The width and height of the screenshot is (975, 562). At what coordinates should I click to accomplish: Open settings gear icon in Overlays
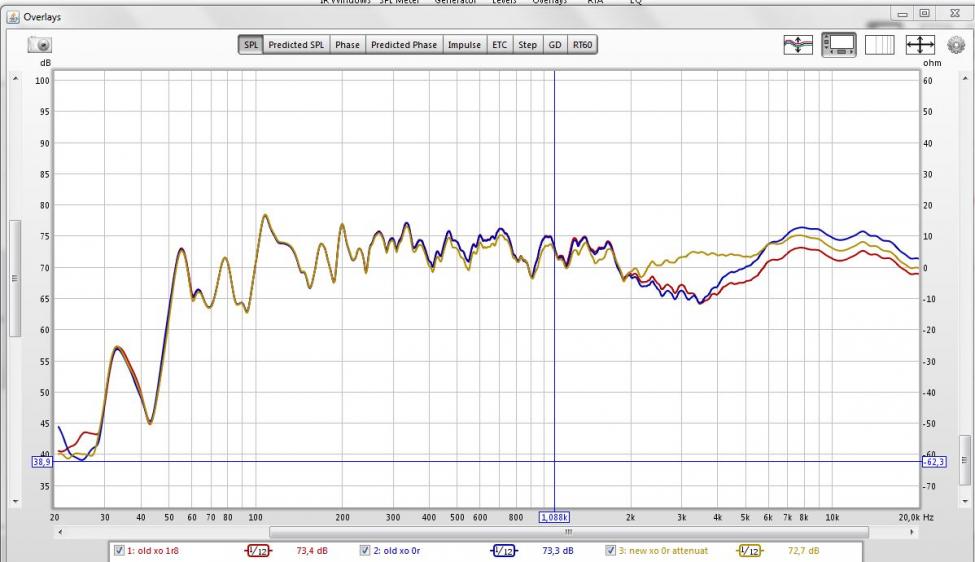pyautogui.click(x=956, y=45)
